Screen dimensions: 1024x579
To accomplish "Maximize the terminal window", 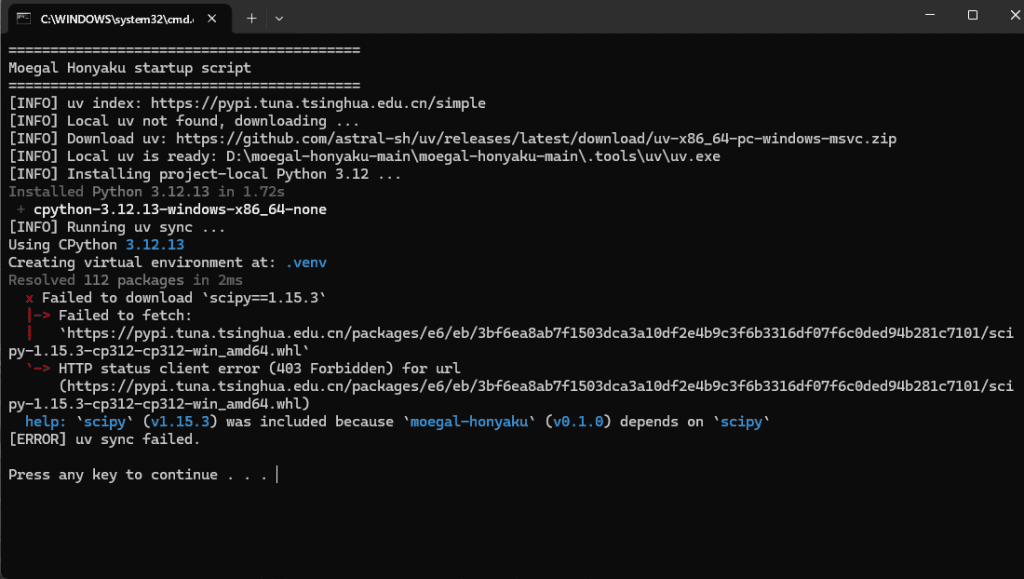I will click(x=972, y=16).
